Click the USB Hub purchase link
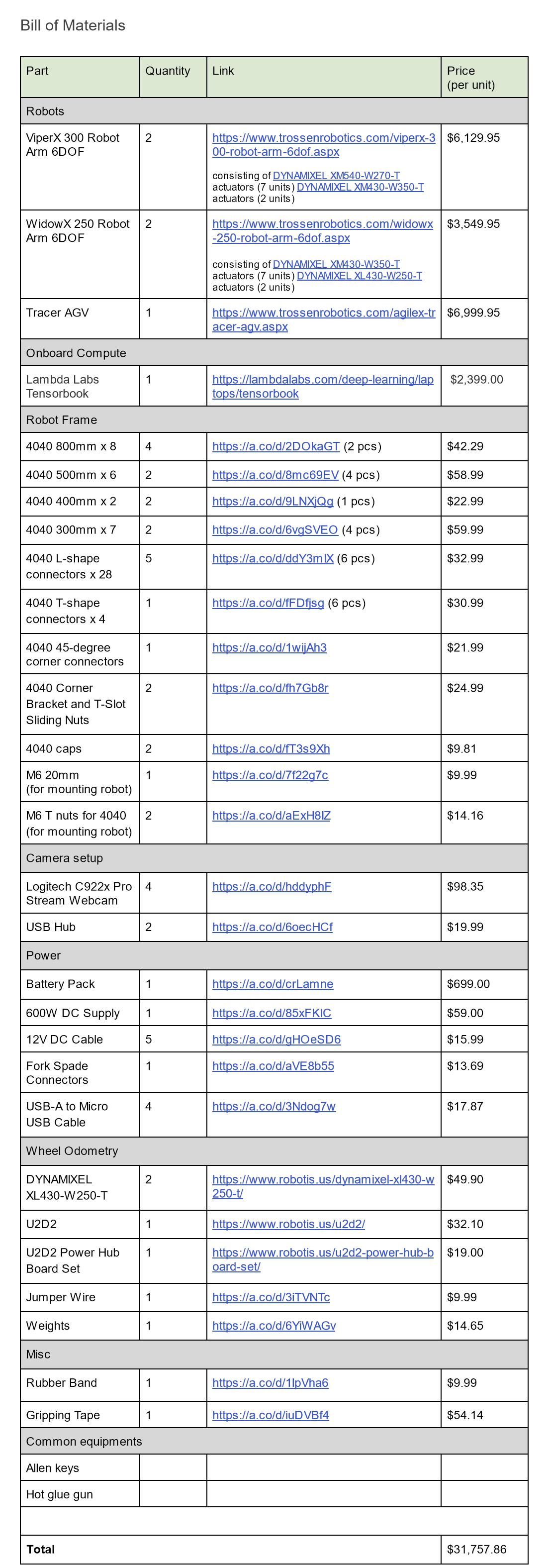The width and height of the screenshot is (549, 1568). point(272,927)
